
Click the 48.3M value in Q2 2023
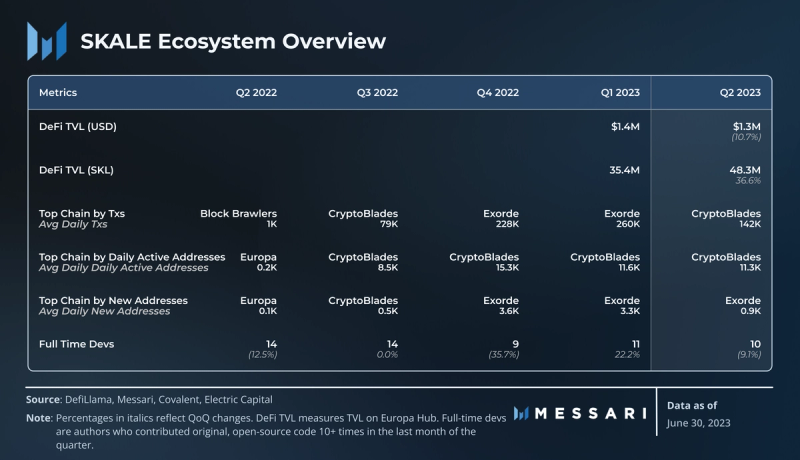pos(745,170)
